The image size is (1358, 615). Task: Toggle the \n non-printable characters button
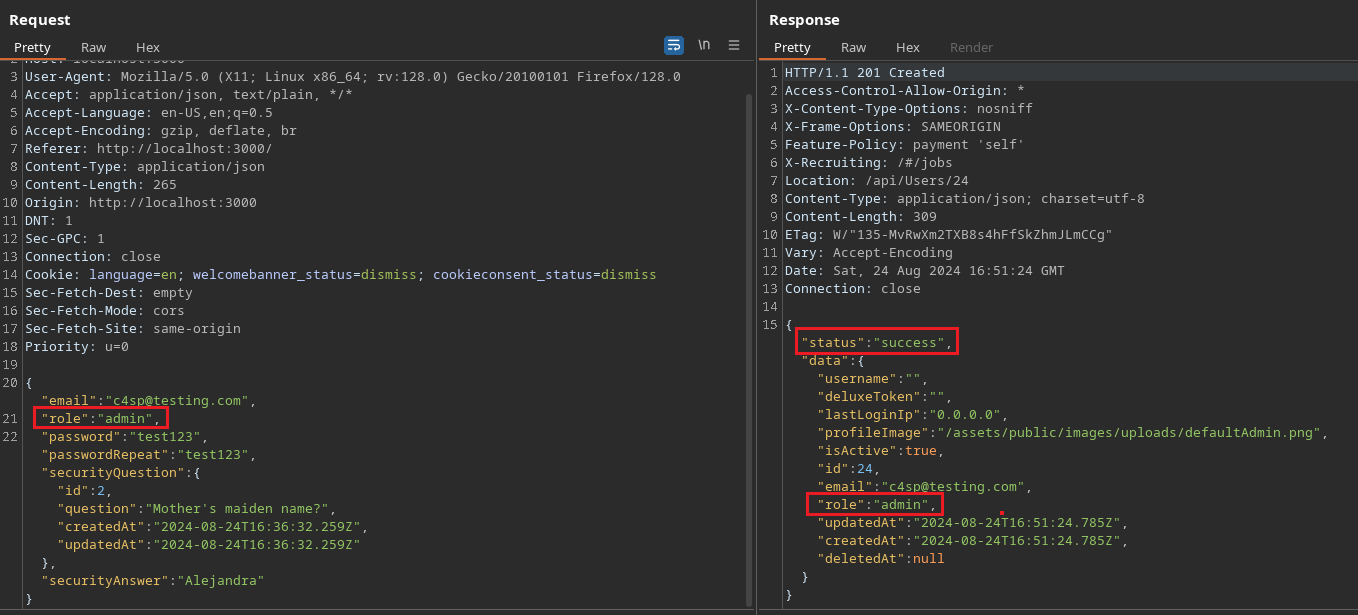point(704,45)
